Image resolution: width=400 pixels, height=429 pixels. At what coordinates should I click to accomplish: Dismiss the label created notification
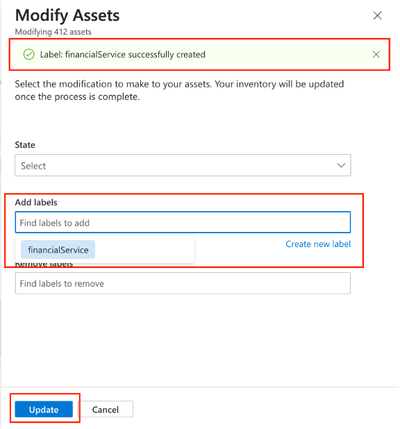376,54
